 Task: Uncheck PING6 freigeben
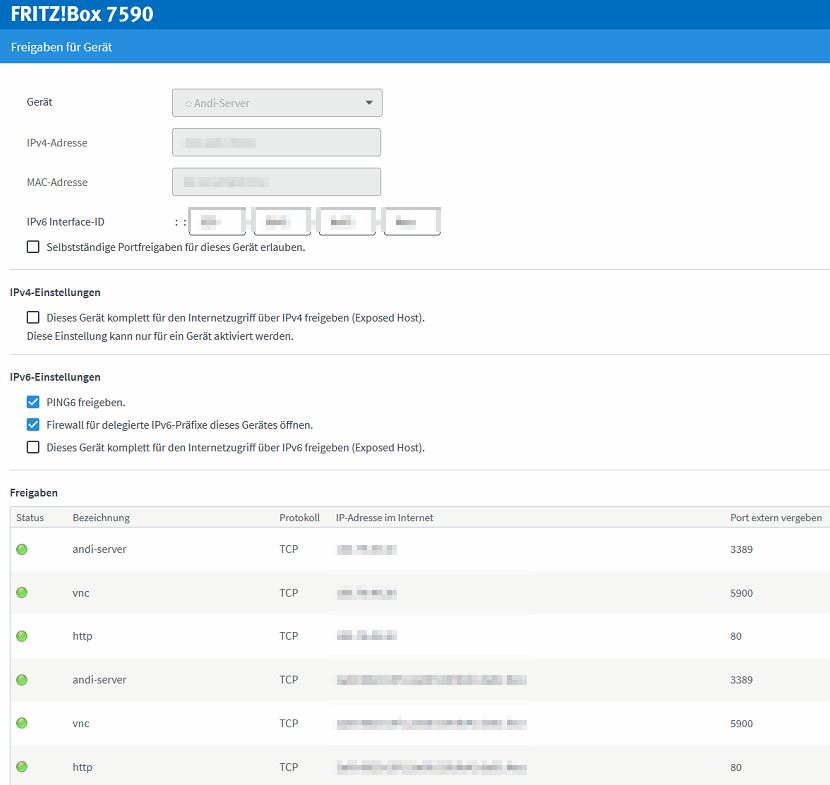[34, 402]
